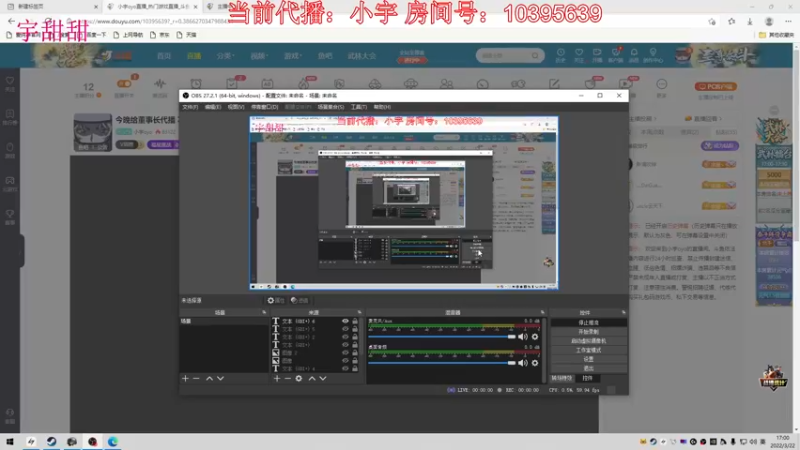Click the 麦克风/Aux volume slider
The width and height of the screenshot is (800, 450).
click(442, 337)
